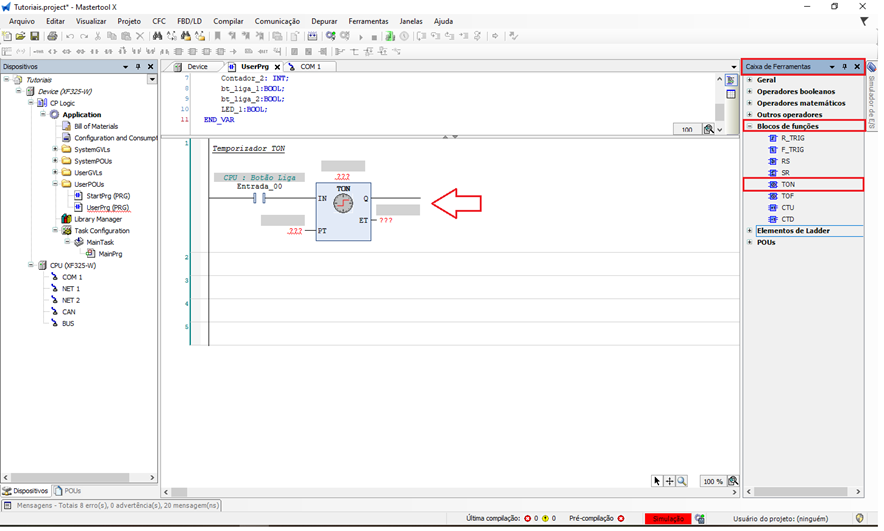Screen dimensions: 884x531
Task: Click the Save project toolbar icon
Action: pos(35,36)
